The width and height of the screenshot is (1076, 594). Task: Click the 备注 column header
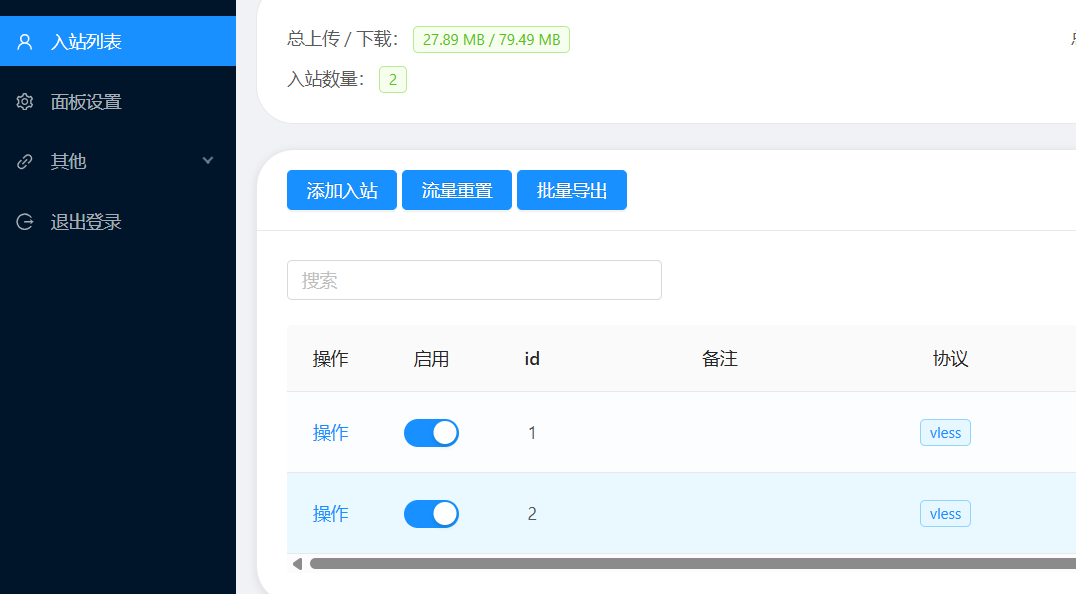[720, 359]
